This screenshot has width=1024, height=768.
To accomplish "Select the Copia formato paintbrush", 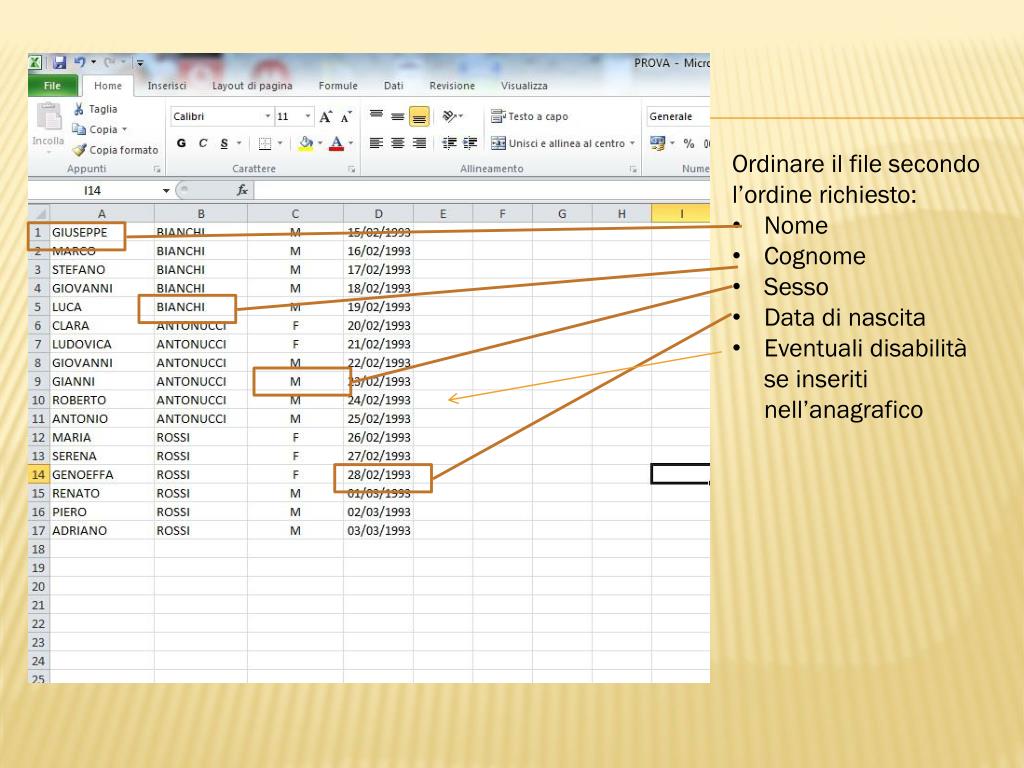I will tap(80, 150).
